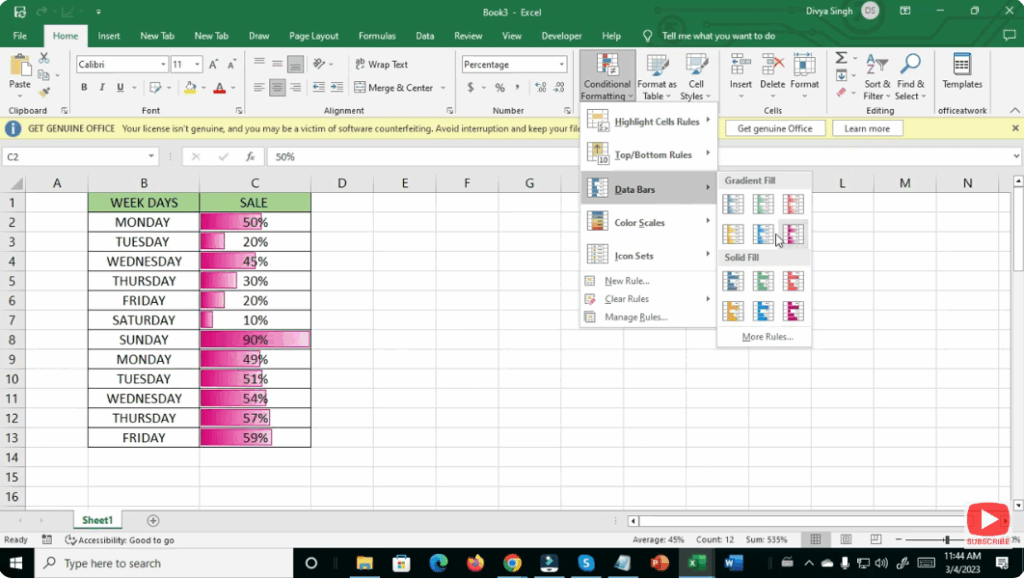The height and width of the screenshot is (579, 1024).
Task: Select the Increase Decimal icon
Action: [x=539, y=87]
